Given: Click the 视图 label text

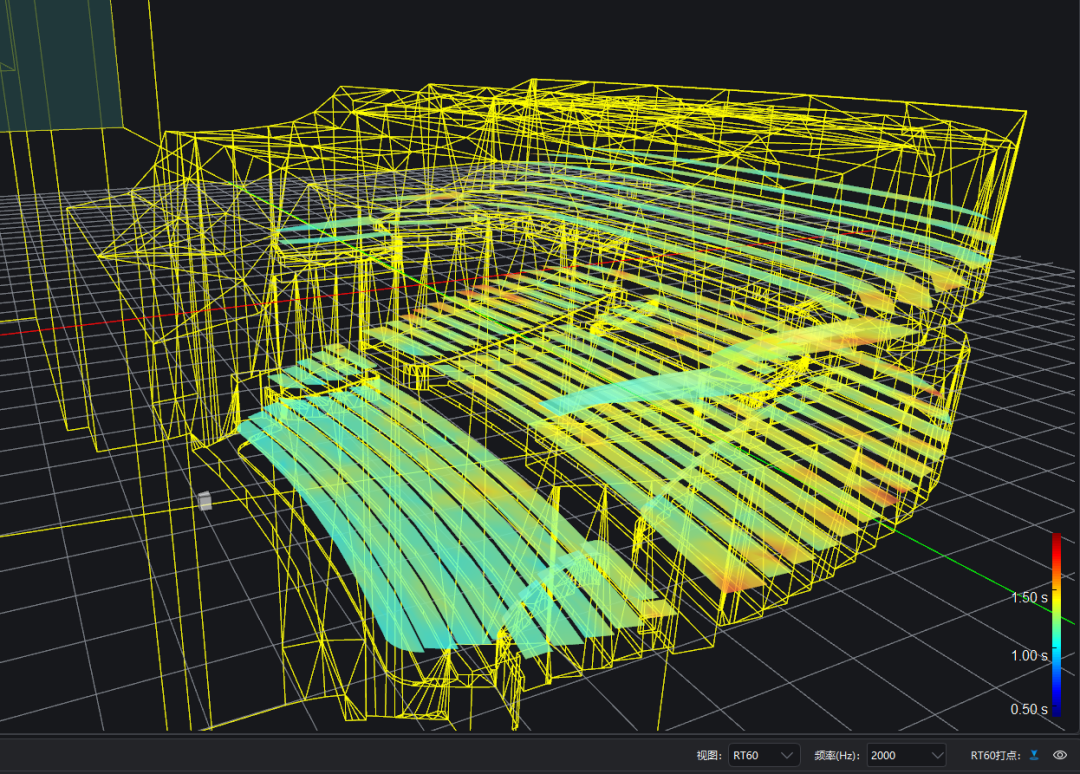Looking at the screenshot, I should (709, 755).
